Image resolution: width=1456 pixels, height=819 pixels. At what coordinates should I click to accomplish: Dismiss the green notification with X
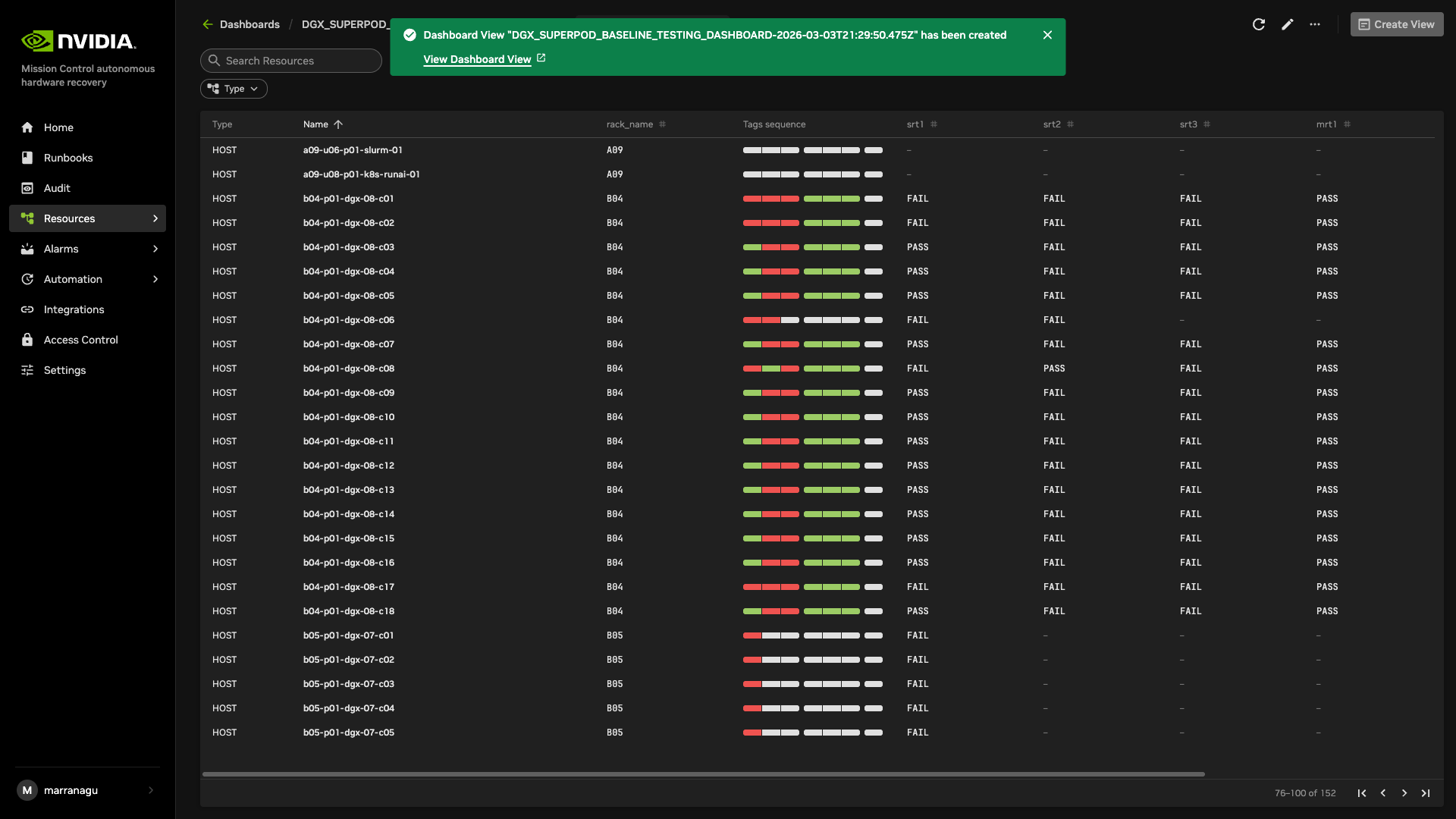pyautogui.click(x=1047, y=35)
